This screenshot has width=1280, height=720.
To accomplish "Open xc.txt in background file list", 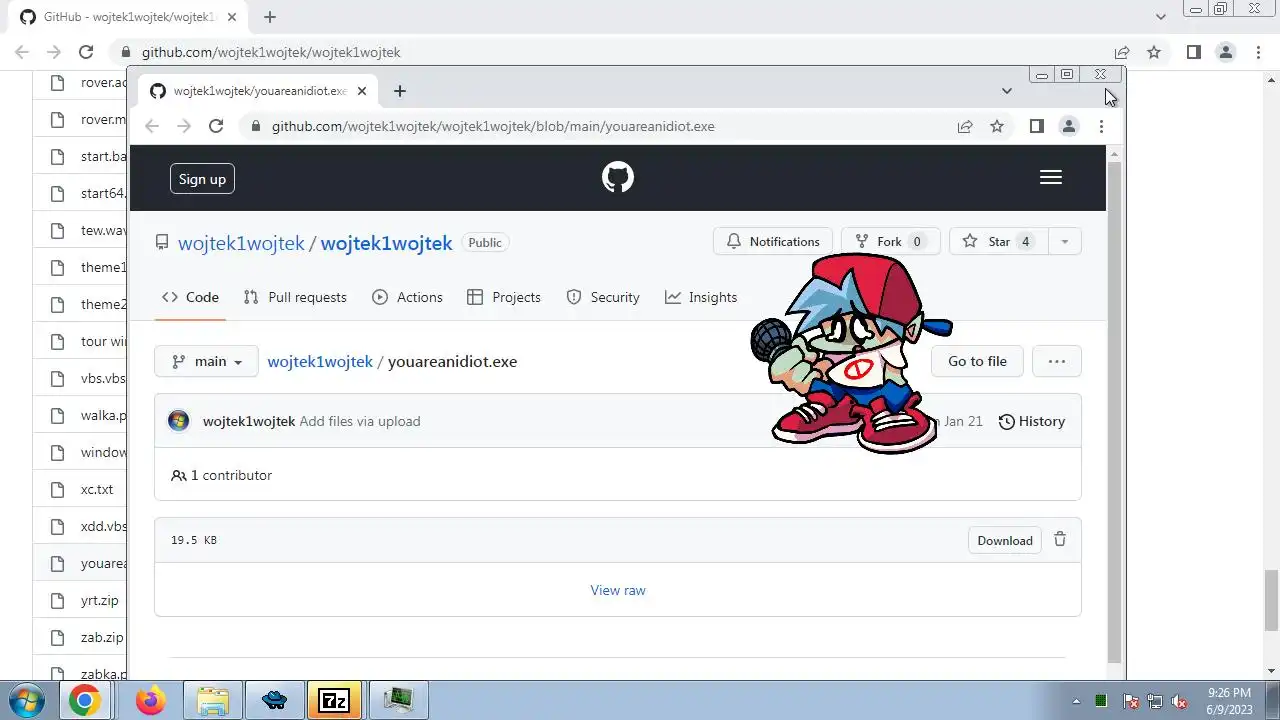I will [x=97, y=489].
